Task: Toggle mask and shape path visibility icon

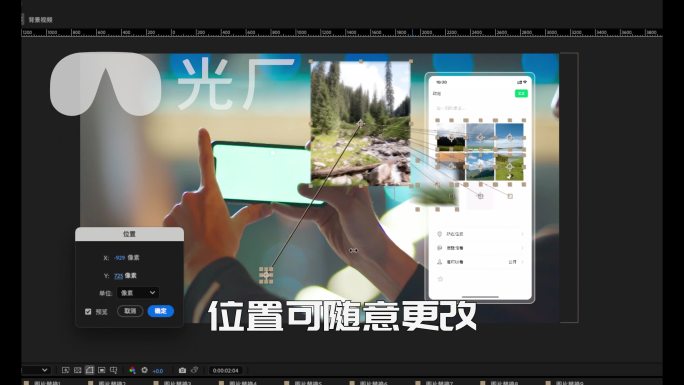Action: point(89,370)
